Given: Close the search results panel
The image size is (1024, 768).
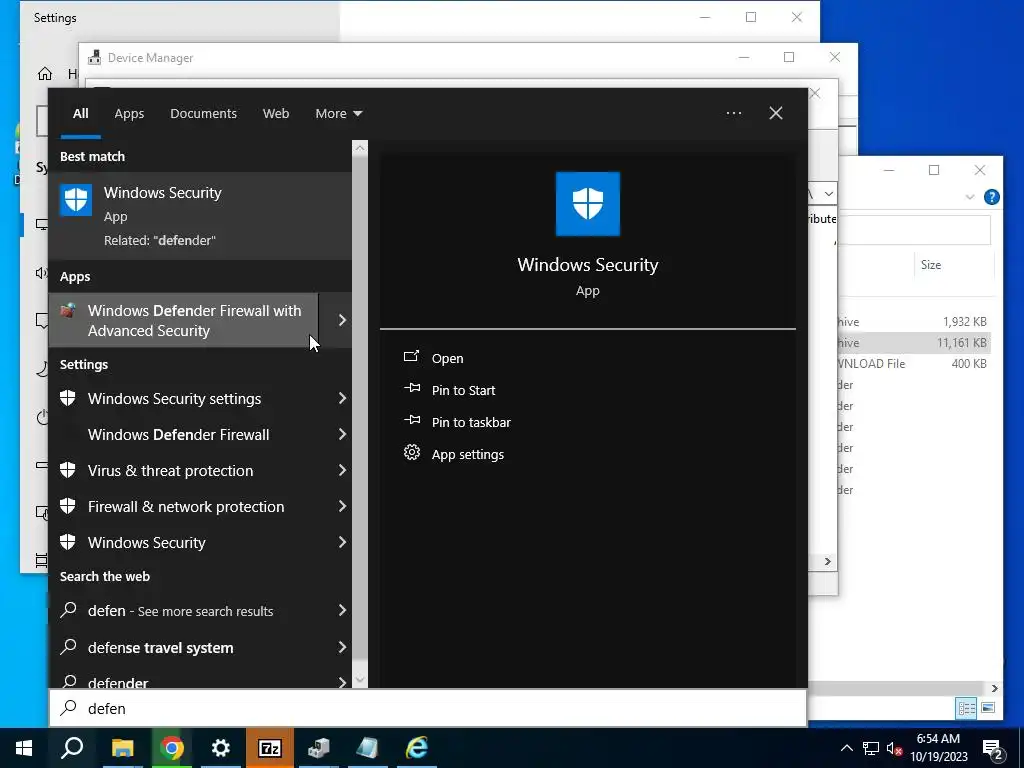Looking at the screenshot, I should (776, 113).
